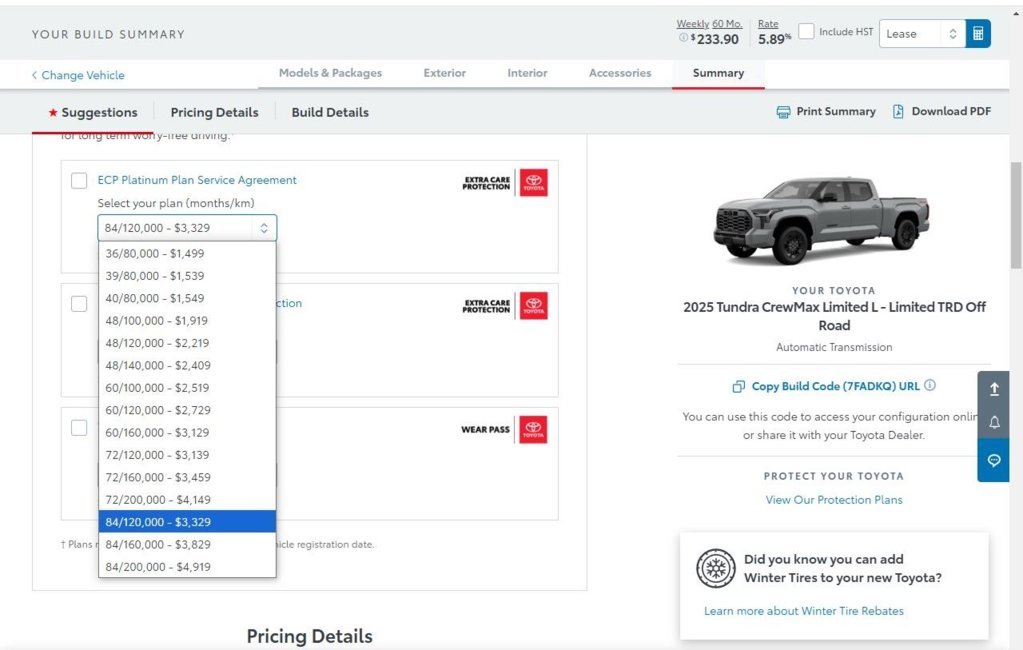Show the Suggestions section
Viewport: 1023px width, 650px height.
(x=93, y=112)
